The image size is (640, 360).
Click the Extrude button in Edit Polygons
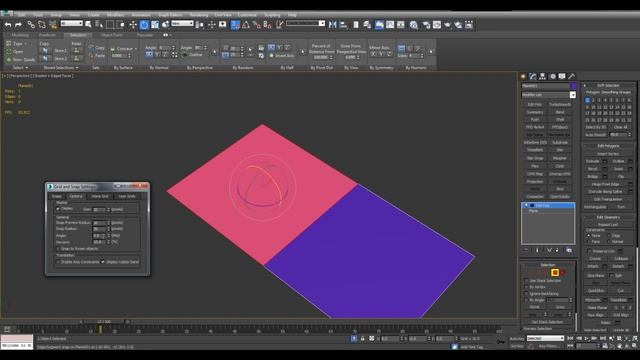pyautogui.click(x=592, y=161)
